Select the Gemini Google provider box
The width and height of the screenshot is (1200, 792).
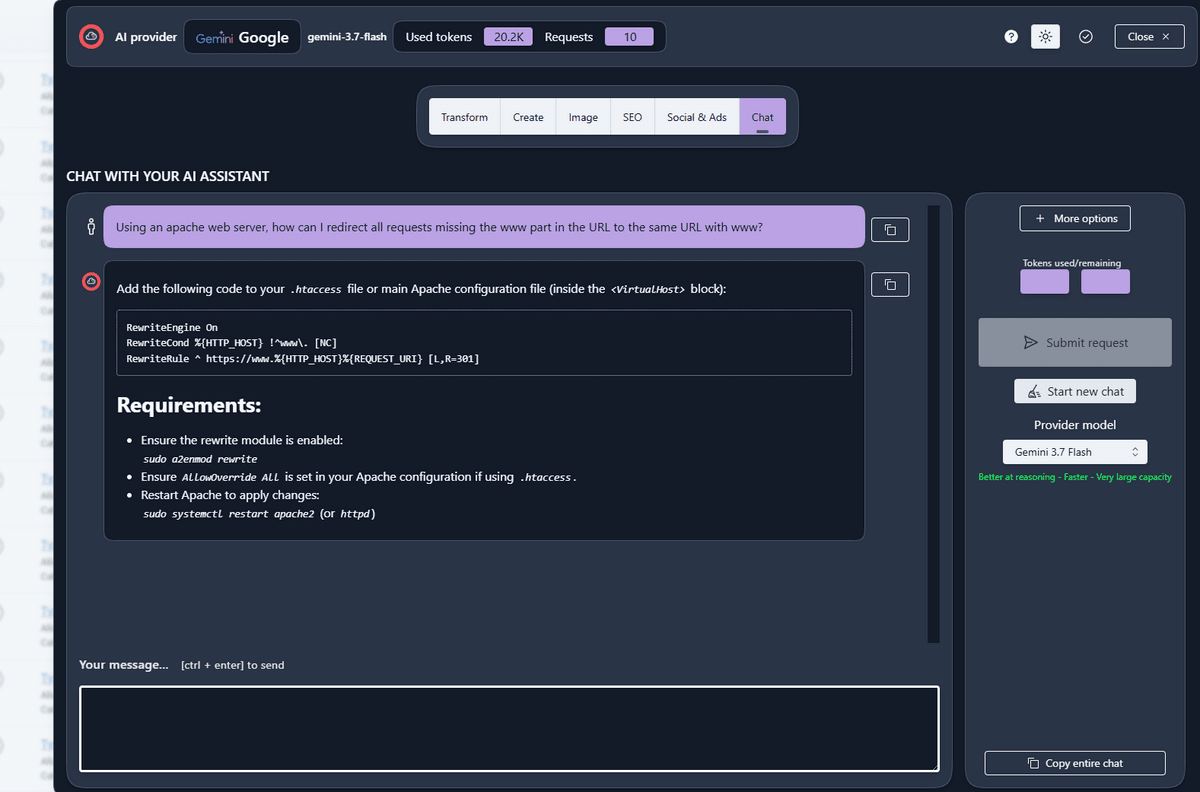[242, 37]
